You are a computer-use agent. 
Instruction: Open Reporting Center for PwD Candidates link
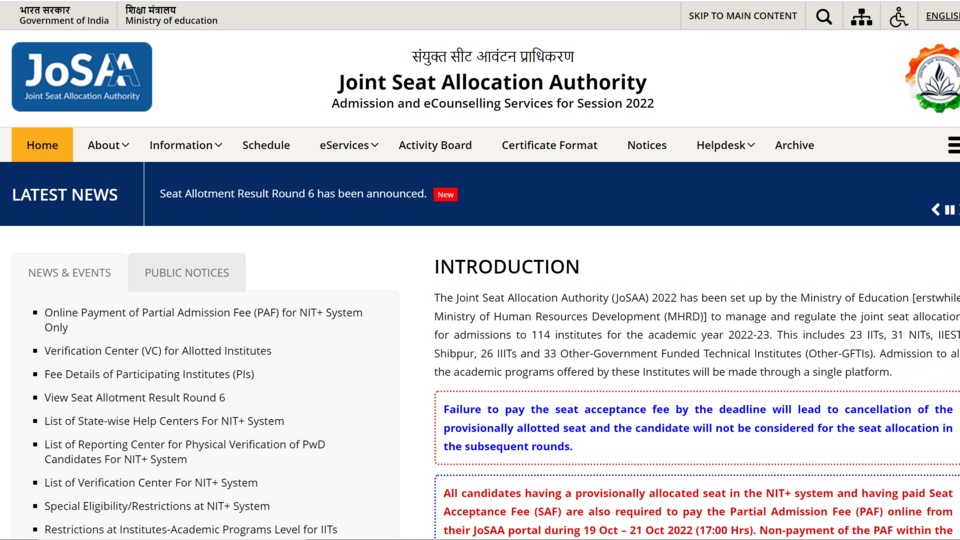(x=184, y=452)
